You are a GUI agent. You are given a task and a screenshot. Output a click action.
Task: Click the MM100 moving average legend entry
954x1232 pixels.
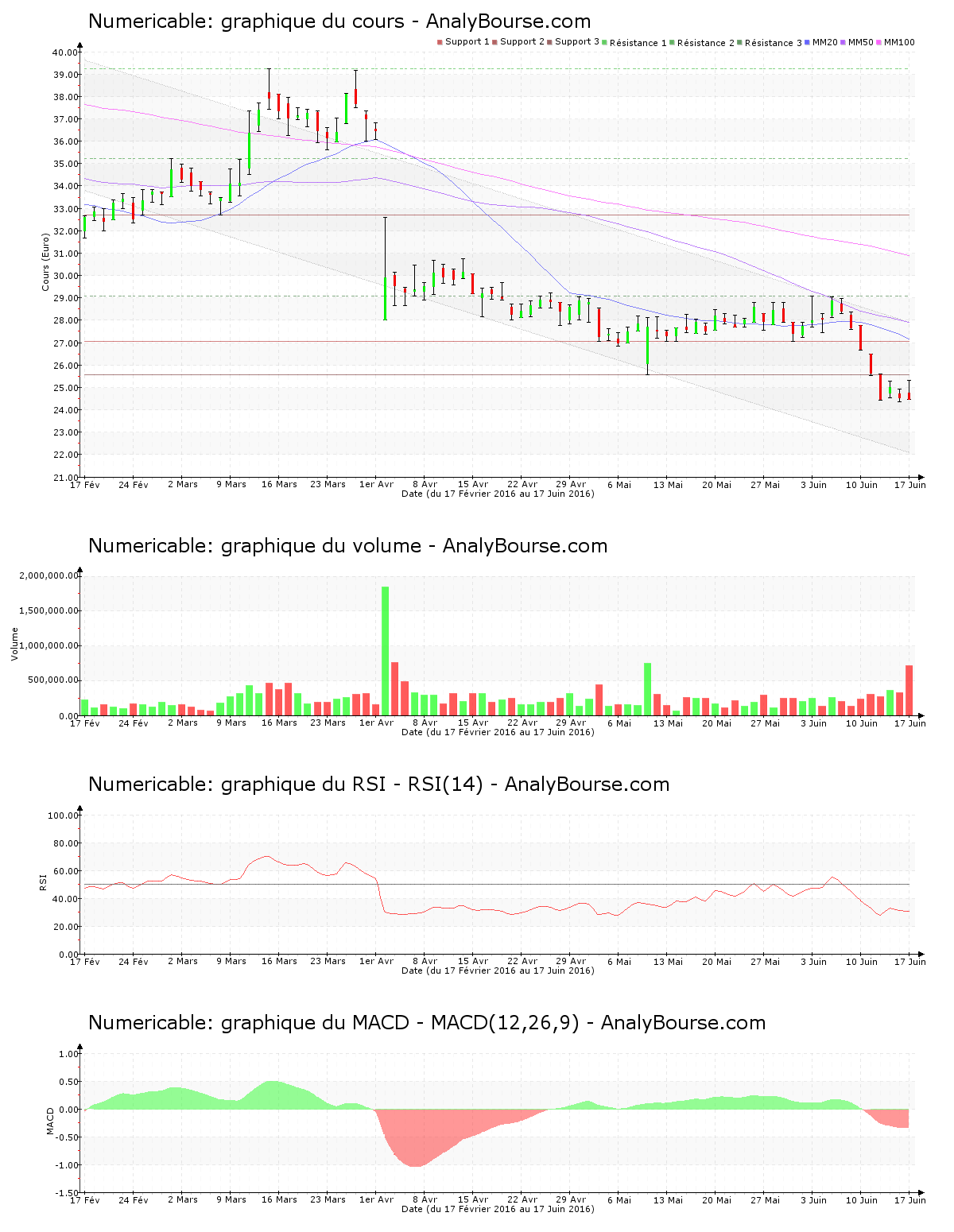coord(895,42)
